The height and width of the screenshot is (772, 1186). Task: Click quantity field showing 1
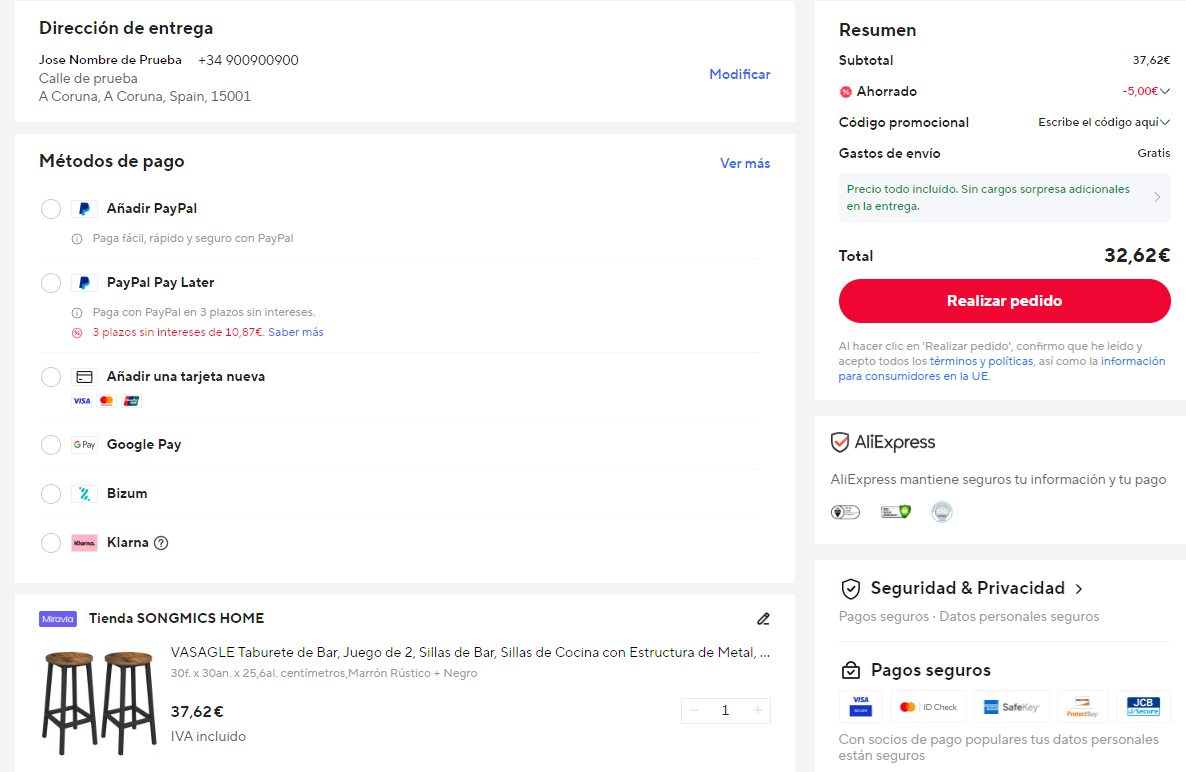pos(725,711)
